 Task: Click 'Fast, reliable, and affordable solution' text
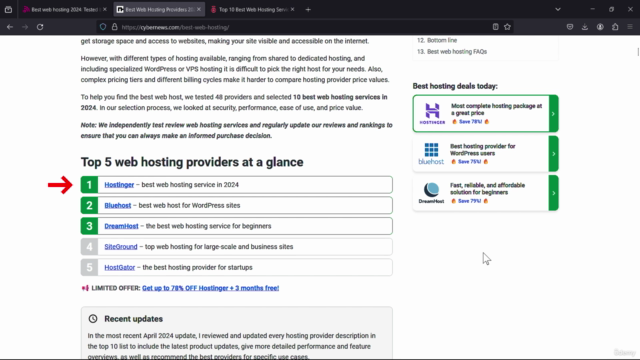pyautogui.click(x=487, y=189)
